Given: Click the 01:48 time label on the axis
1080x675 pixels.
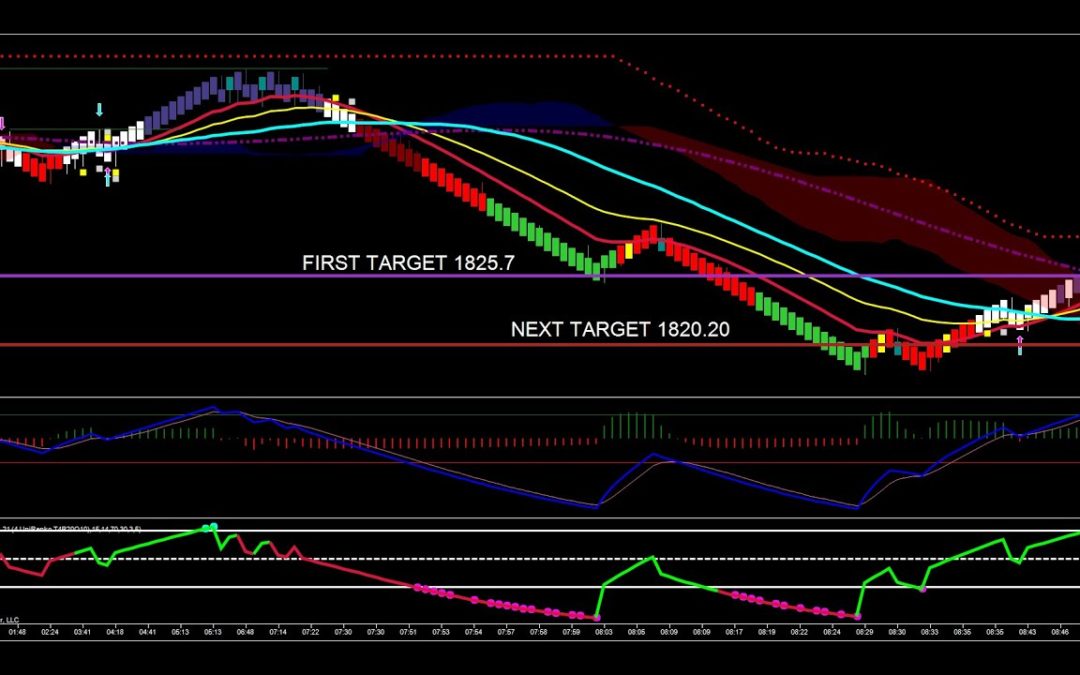Looking at the screenshot, I should click(x=17, y=632).
